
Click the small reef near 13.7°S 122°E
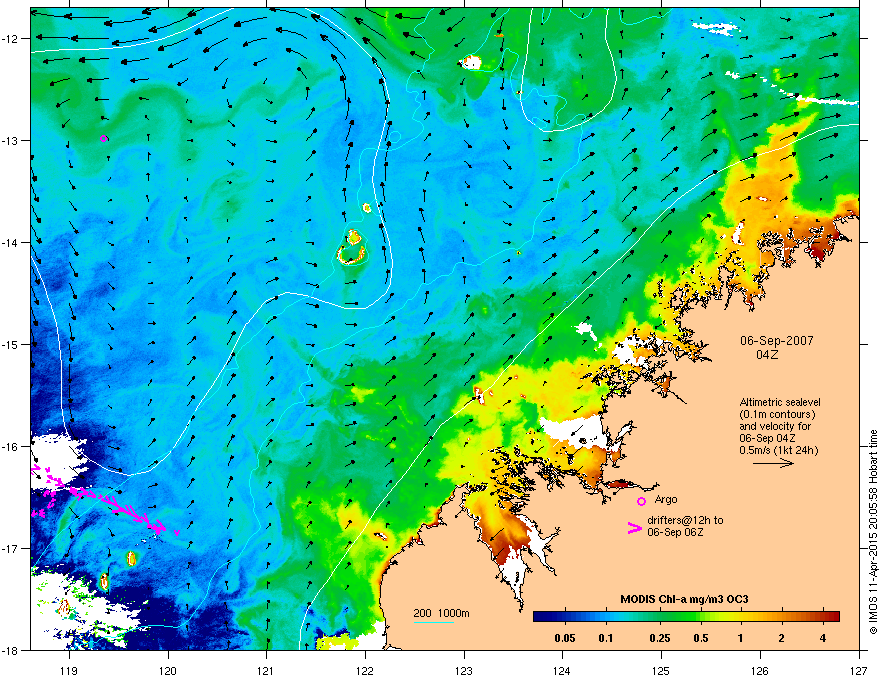pyautogui.click(x=366, y=208)
